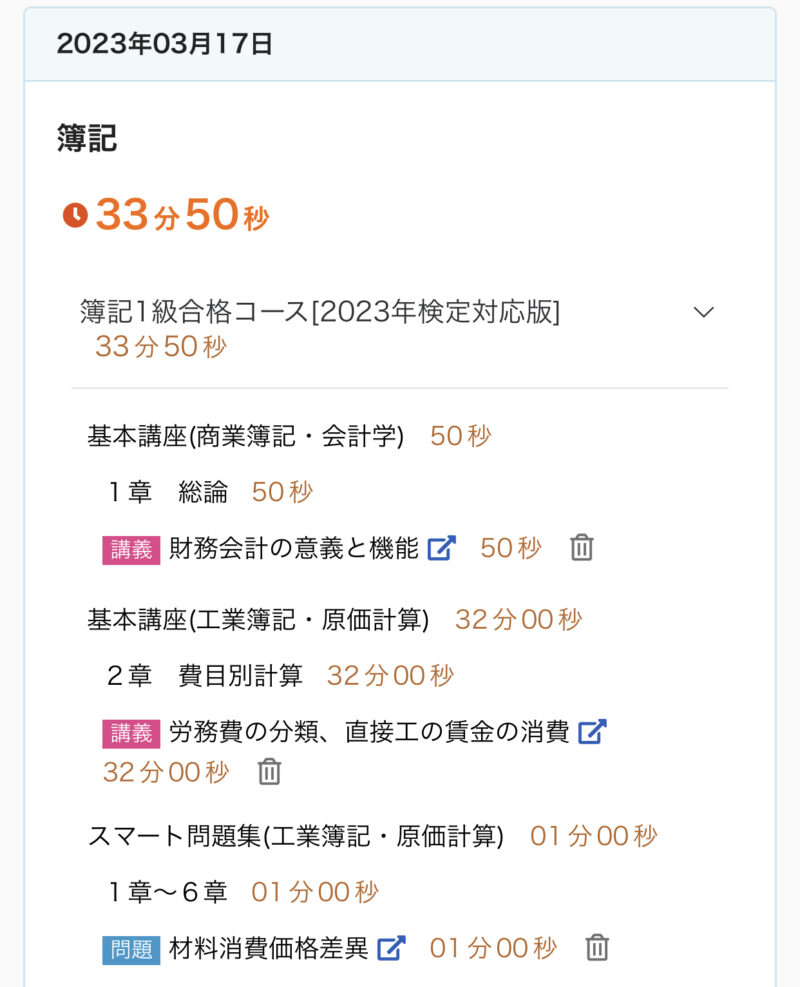The width and height of the screenshot is (800, 987).
Task: Select the 1章〜6章 chapter row
Action: [x=168, y=892]
